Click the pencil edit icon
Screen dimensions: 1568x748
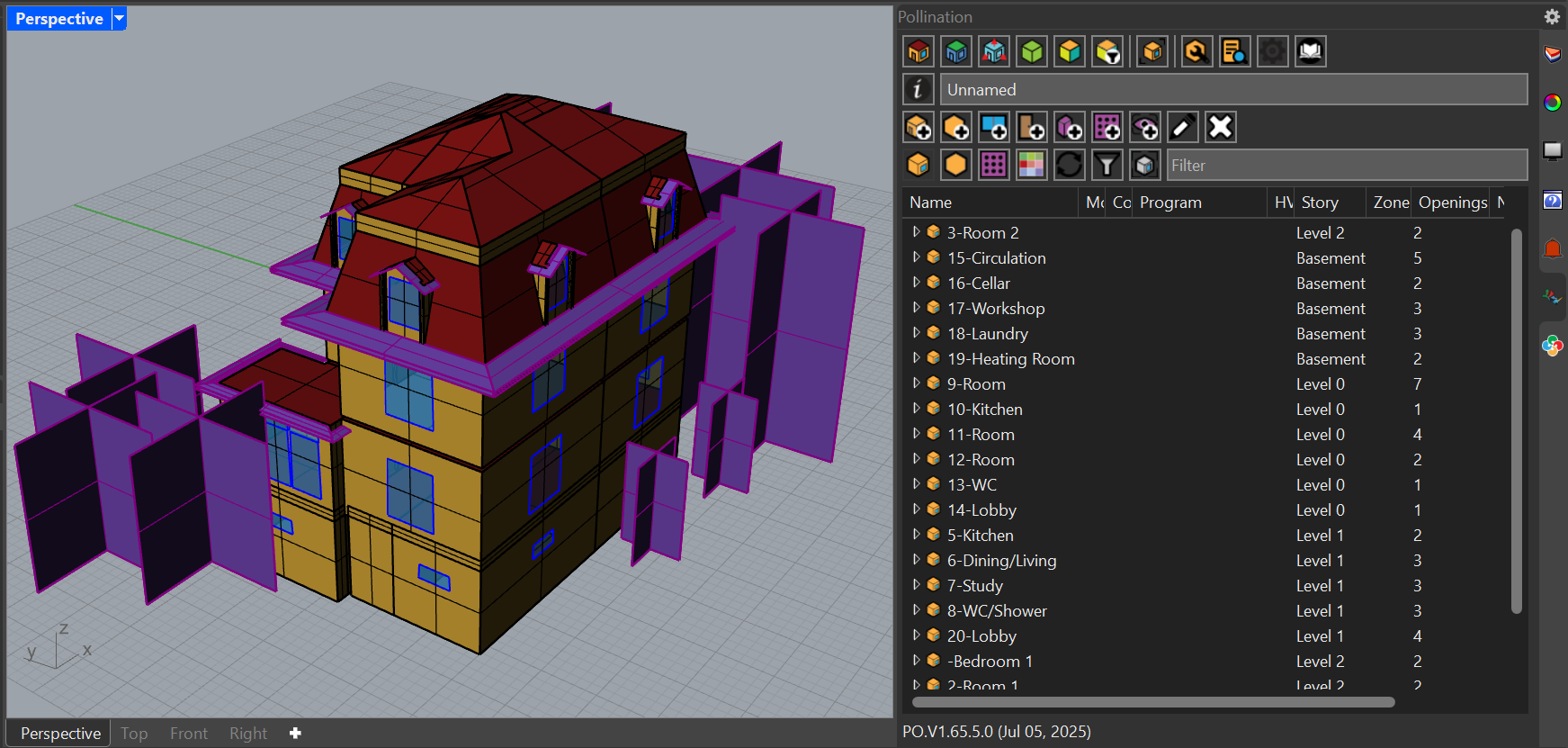point(1182,127)
